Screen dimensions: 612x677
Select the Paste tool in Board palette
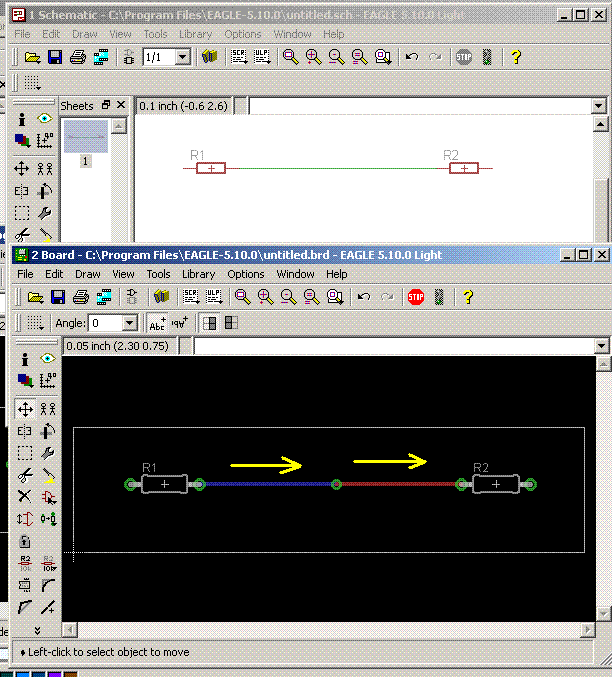coord(48,475)
